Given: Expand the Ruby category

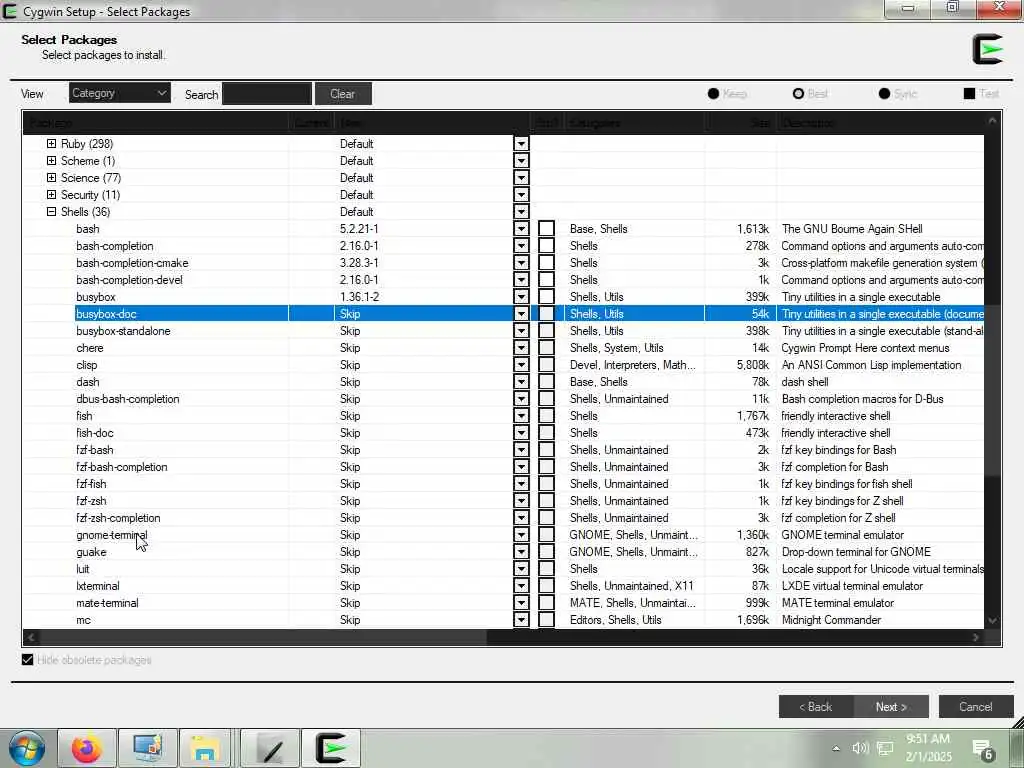Looking at the screenshot, I should (52, 144).
